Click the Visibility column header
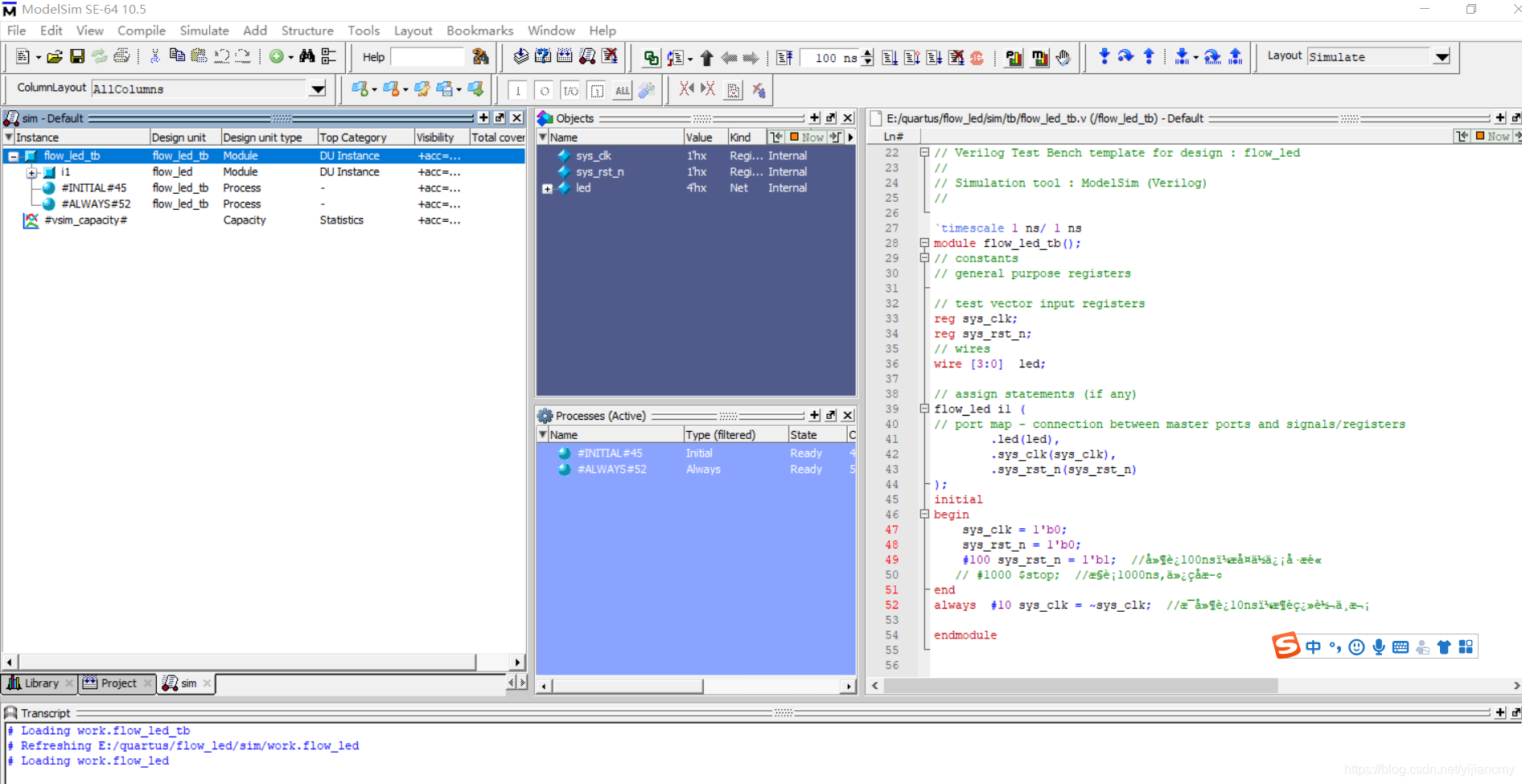 click(x=442, y=138)
